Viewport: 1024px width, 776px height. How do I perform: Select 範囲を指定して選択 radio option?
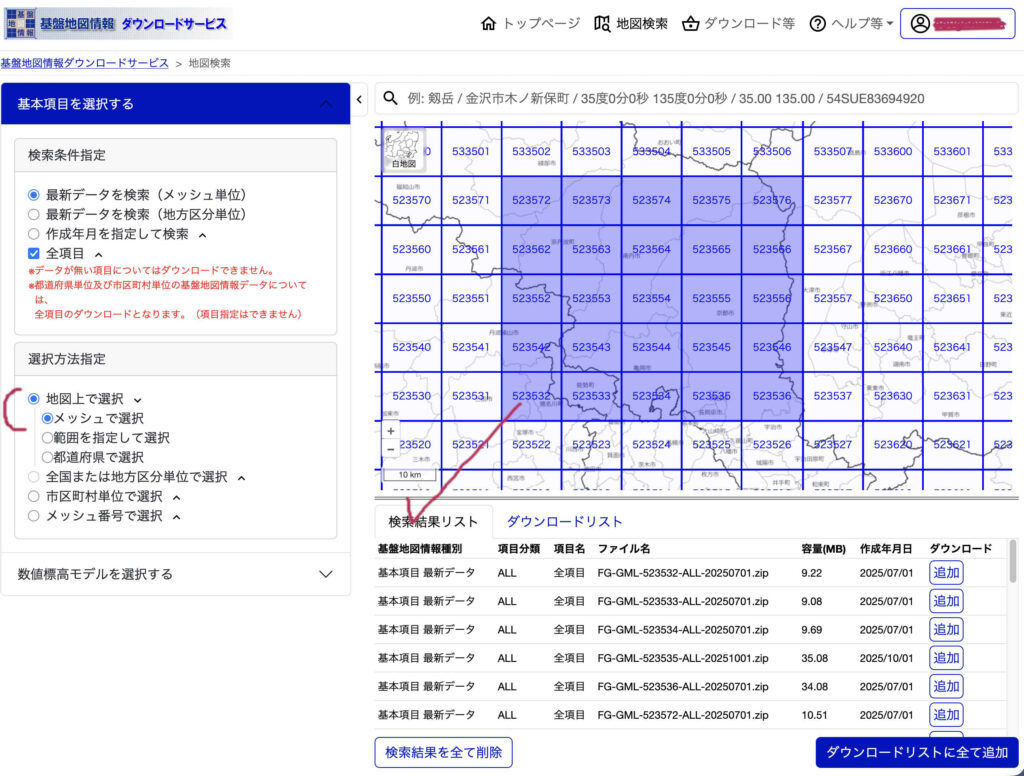click(x=47, y=438)
